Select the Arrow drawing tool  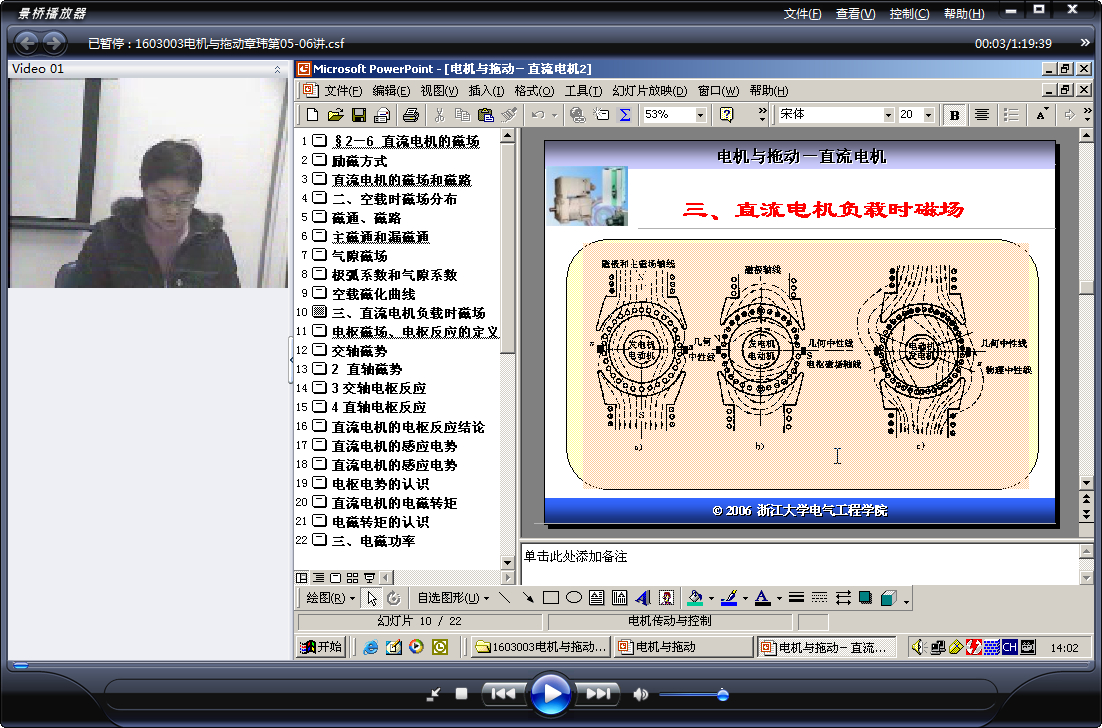527,598
